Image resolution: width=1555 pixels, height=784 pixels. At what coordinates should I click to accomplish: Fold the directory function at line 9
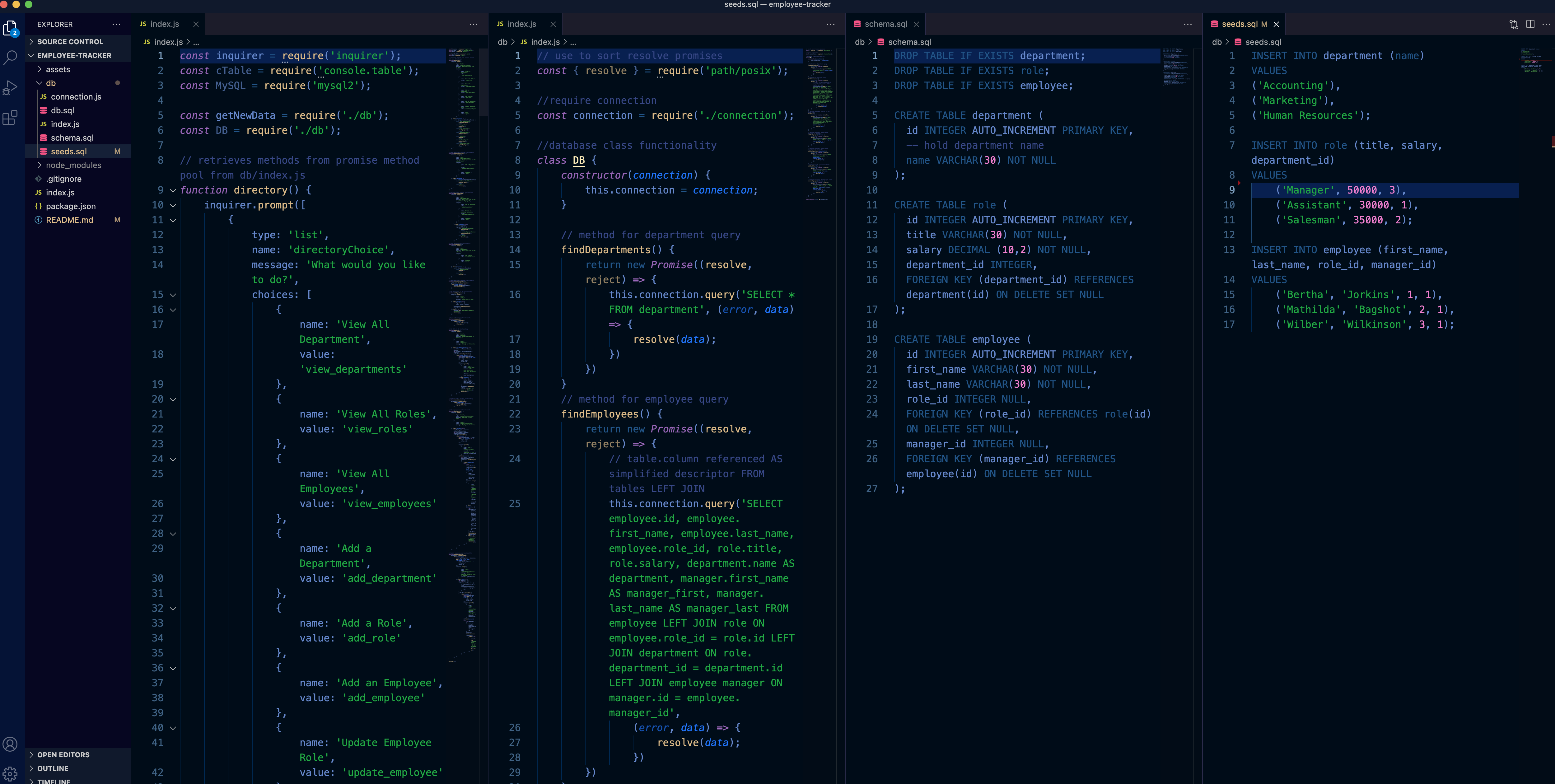pyautogui.click(x=173, y=190)
